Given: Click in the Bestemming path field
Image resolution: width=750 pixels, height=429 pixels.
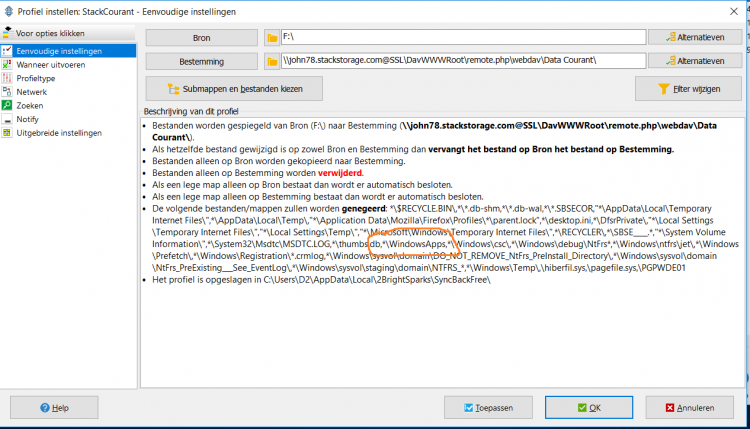Looking at the screenshot, I should (x=460, y=62).
